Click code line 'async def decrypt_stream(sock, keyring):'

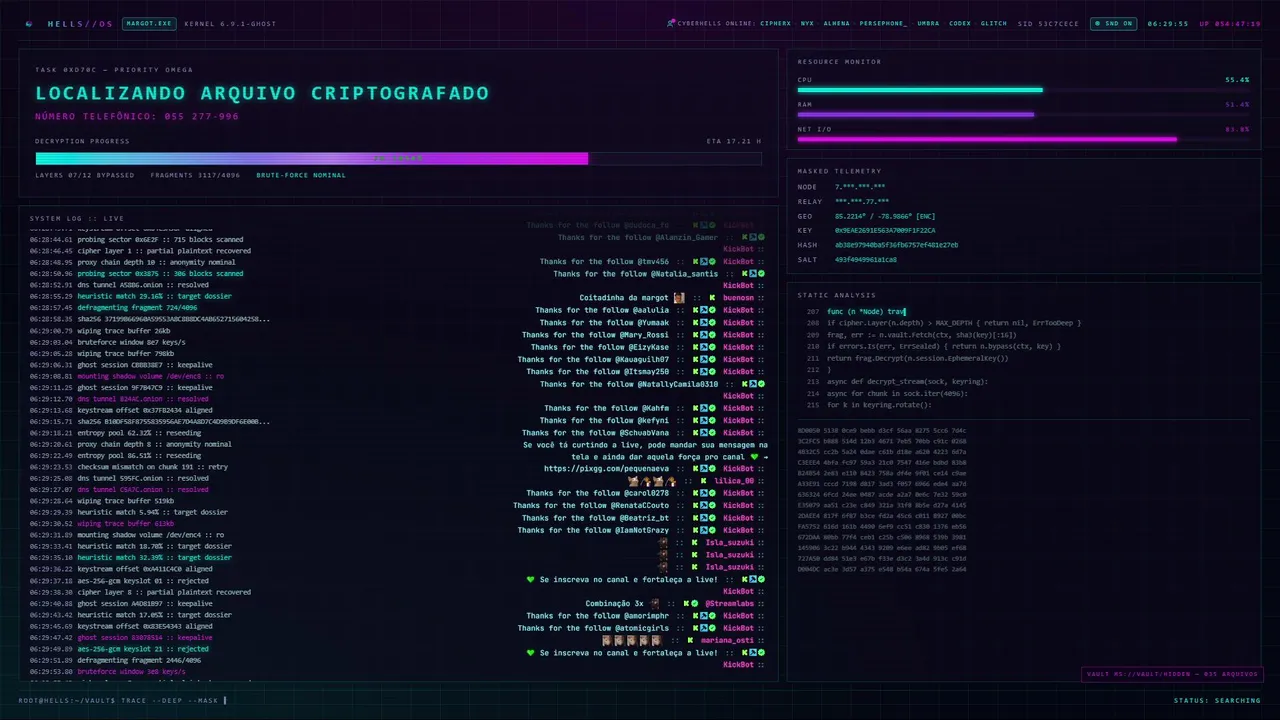[907, 381]
